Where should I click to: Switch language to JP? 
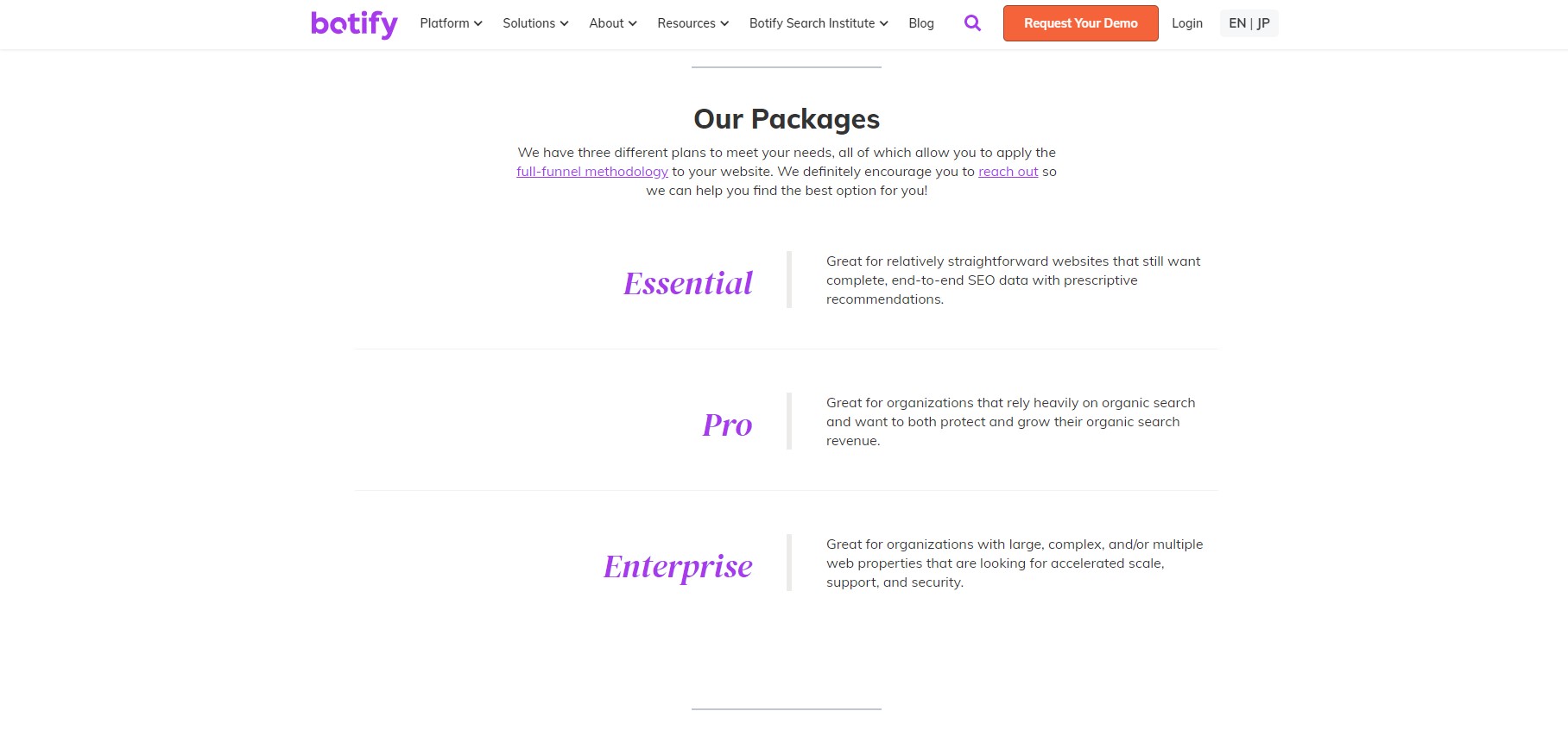click(x=1263, y=23)
